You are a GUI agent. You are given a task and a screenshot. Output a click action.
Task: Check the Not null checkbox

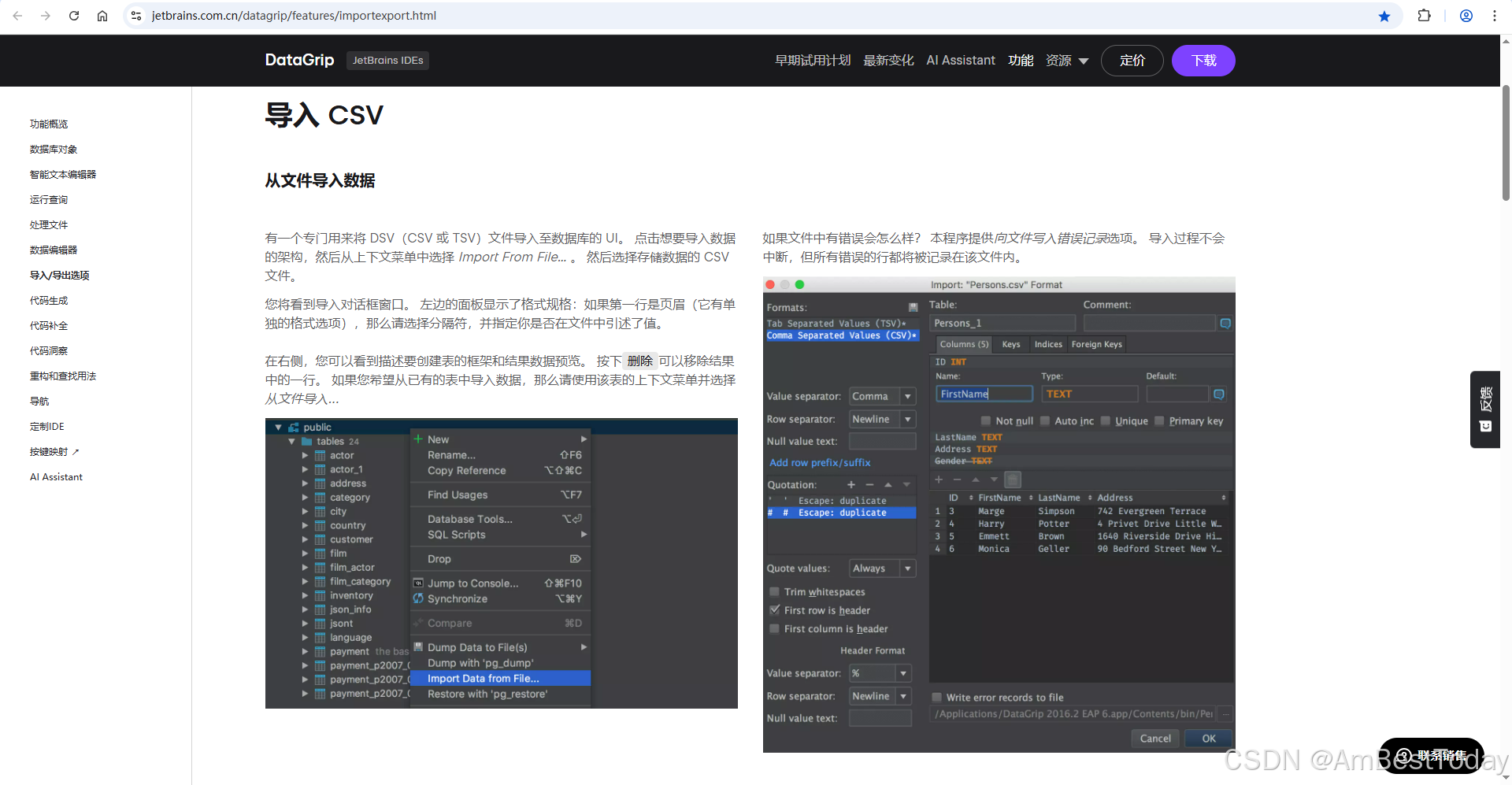(986, 421)
